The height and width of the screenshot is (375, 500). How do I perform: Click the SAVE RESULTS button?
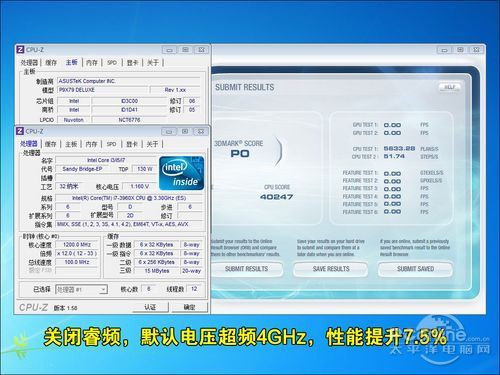coord(331,269)
